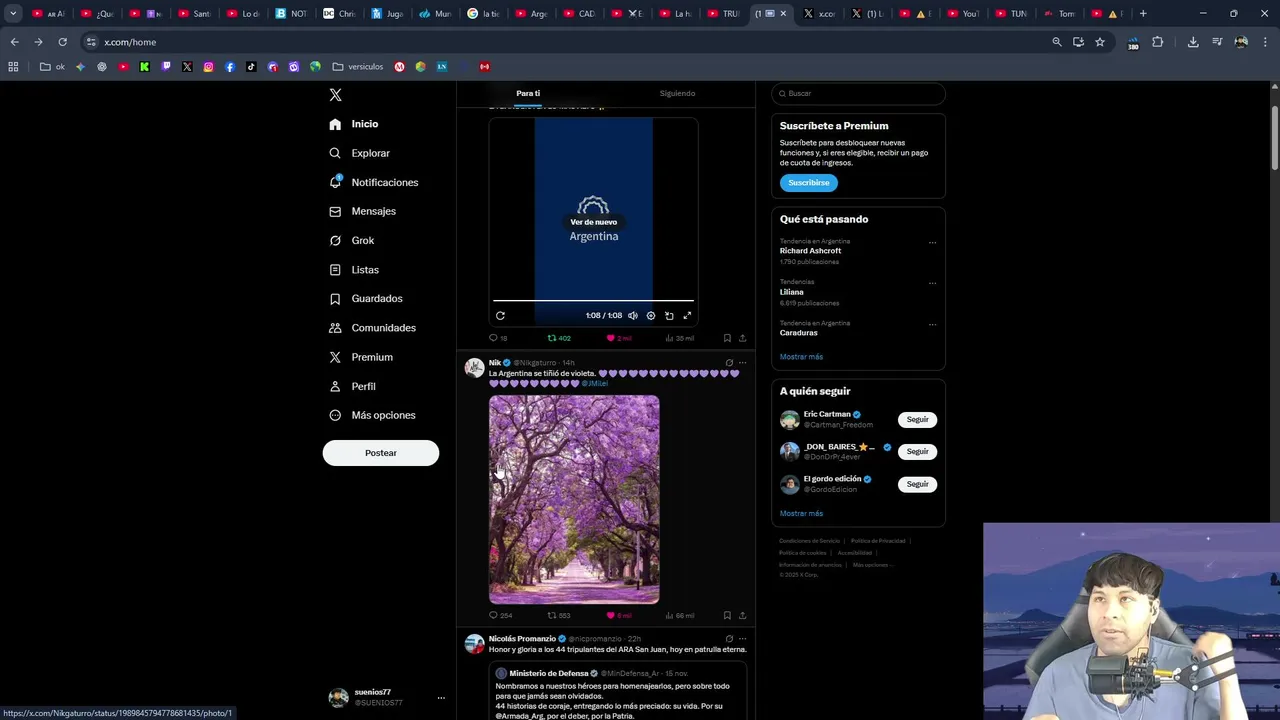Bookmark this page with star icon
The width and height of the screenshot is (1280, 720).
tap(1100, 42)
